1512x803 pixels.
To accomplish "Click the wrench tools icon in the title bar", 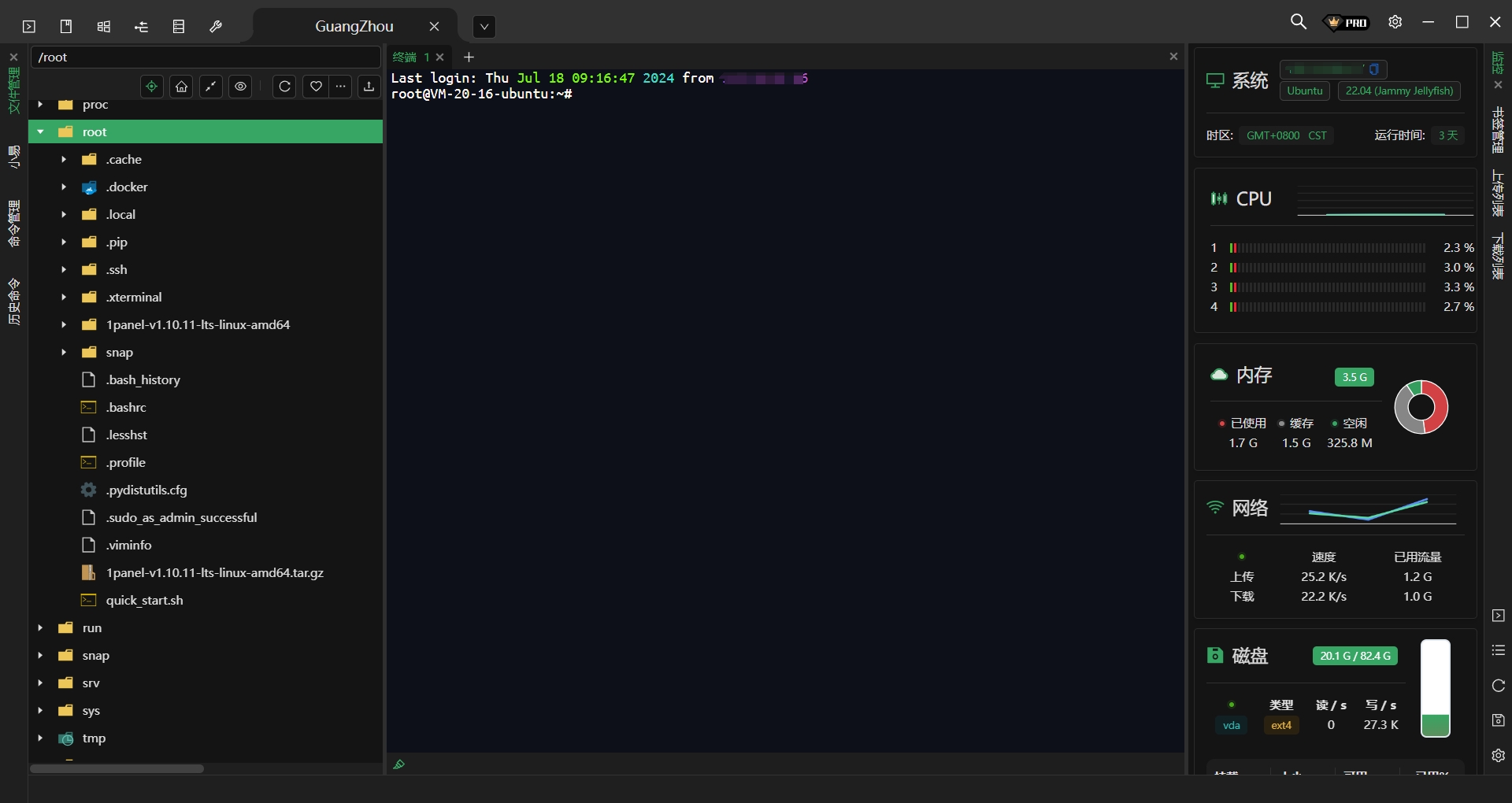I will pyautogui.click(x=215, y=26).
